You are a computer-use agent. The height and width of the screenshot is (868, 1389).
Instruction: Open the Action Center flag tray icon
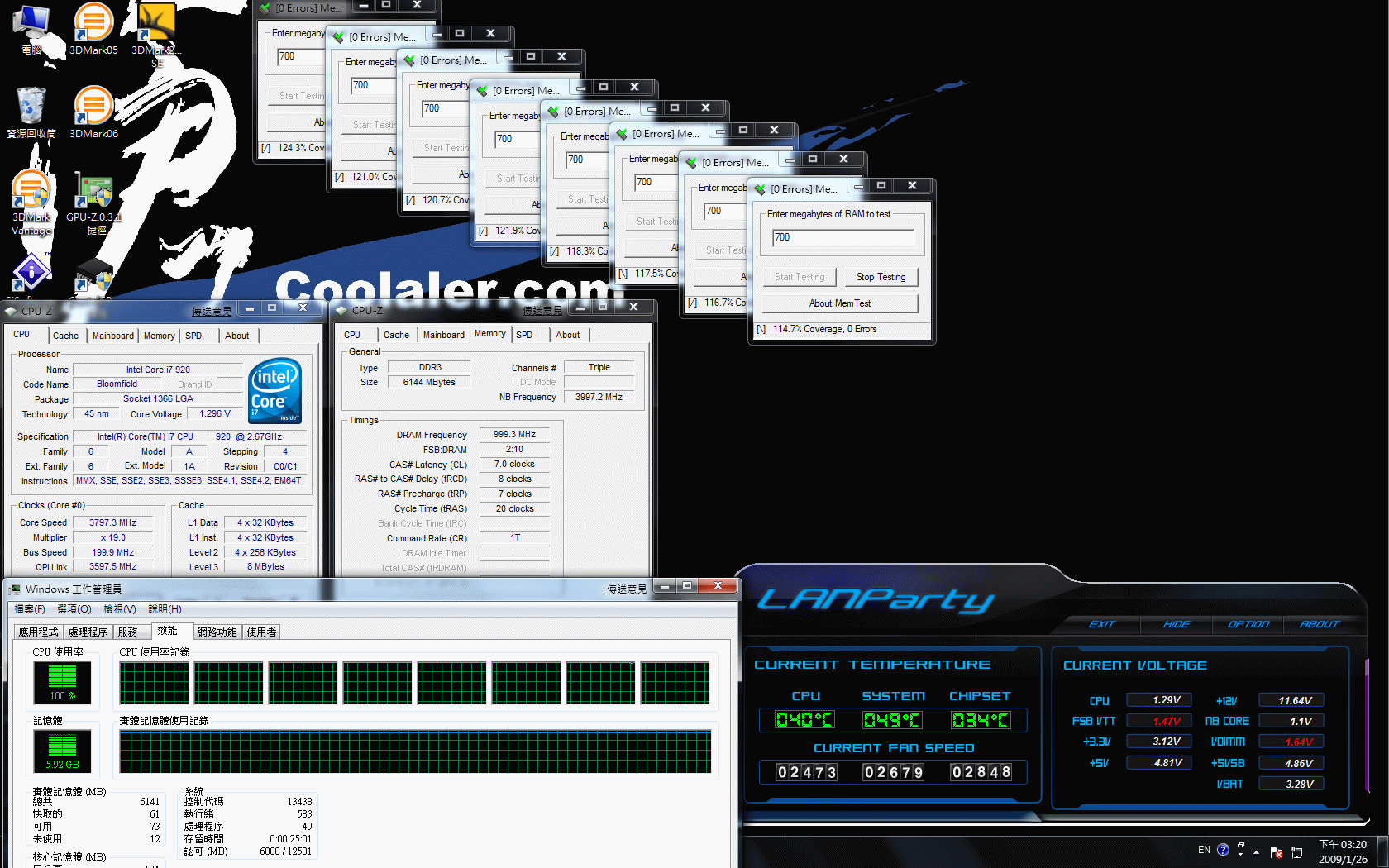pyautogui.click(x=1277, y=851)
